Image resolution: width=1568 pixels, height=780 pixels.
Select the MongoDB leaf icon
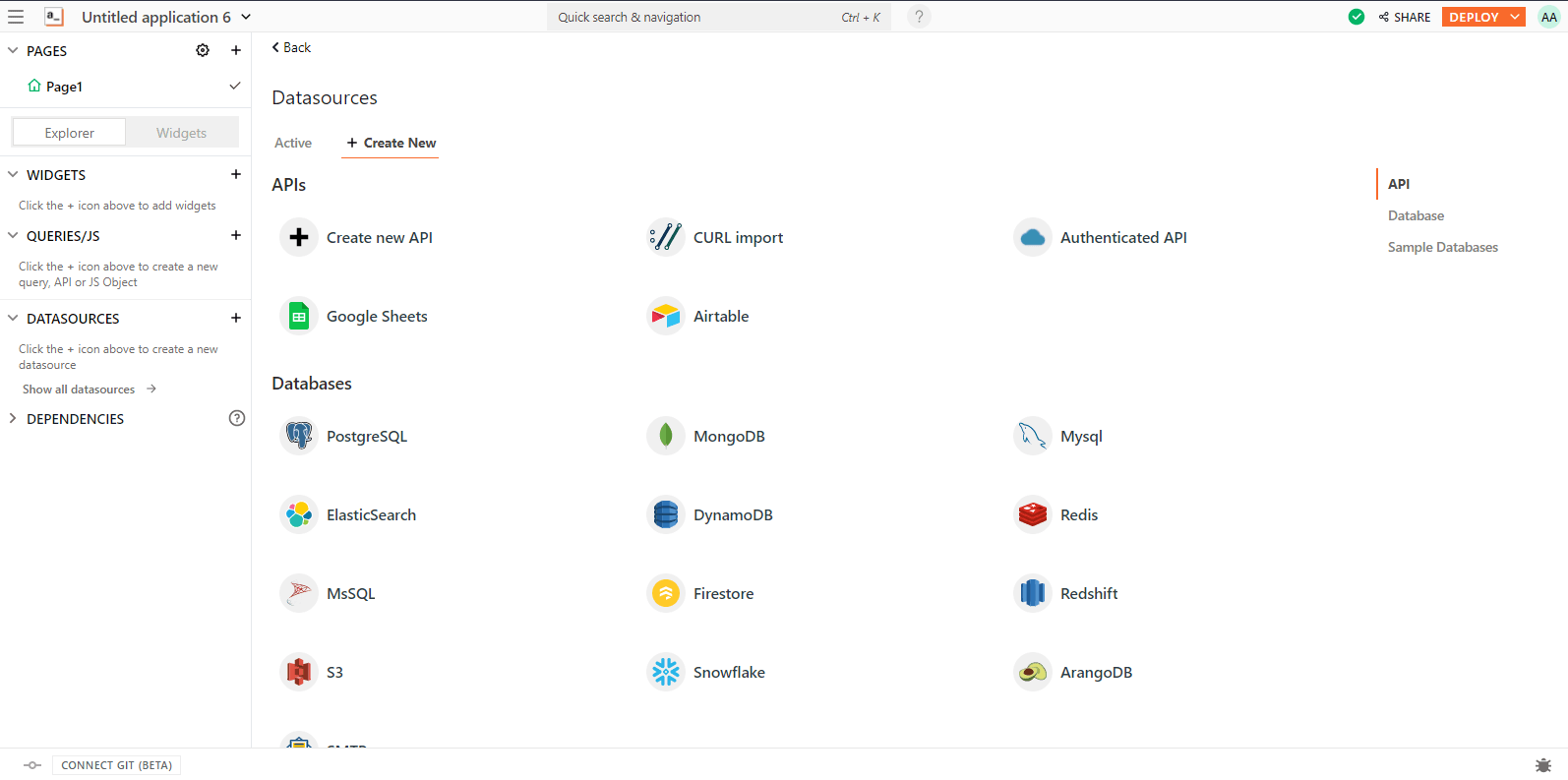[666, 436]
